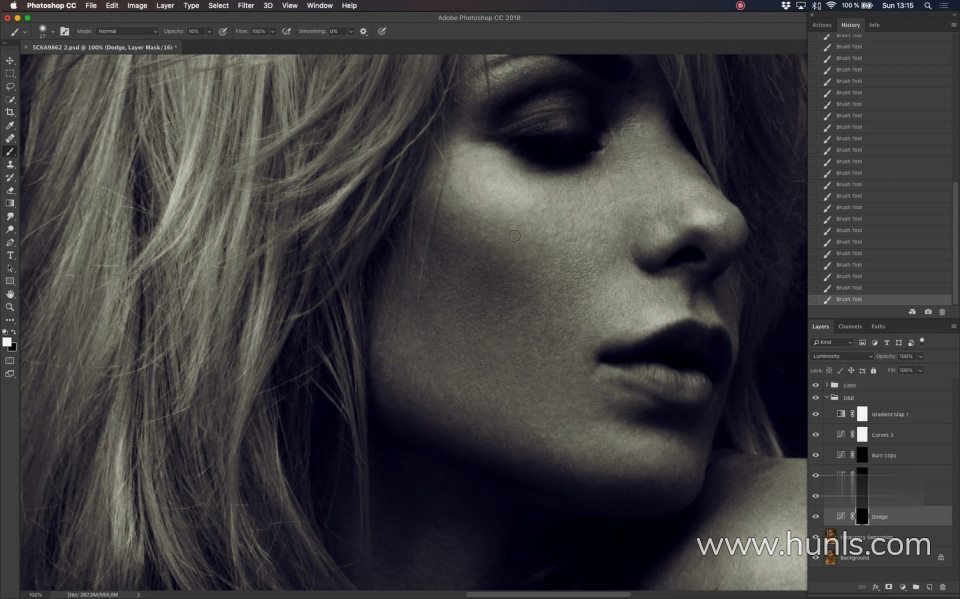Choose the Hand tool
This screenshot has width=960, height=599.
tap(10, 294)
